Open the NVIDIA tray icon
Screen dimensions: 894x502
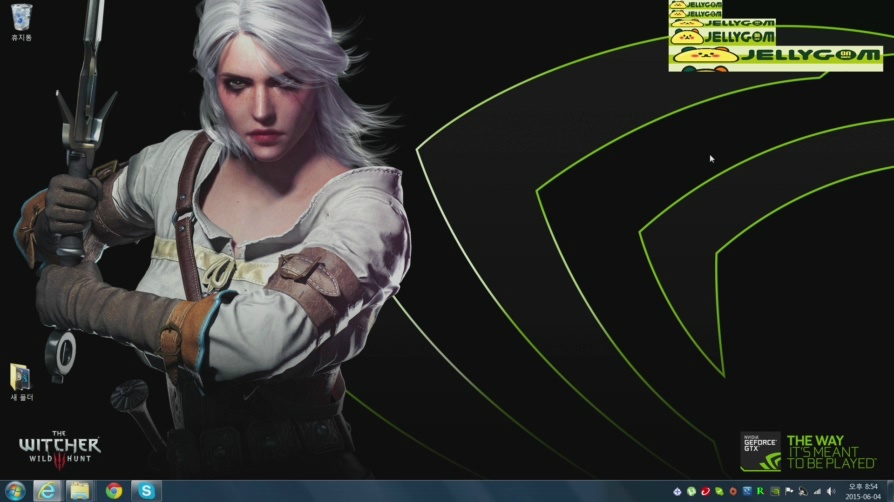[x=775, y=491]
